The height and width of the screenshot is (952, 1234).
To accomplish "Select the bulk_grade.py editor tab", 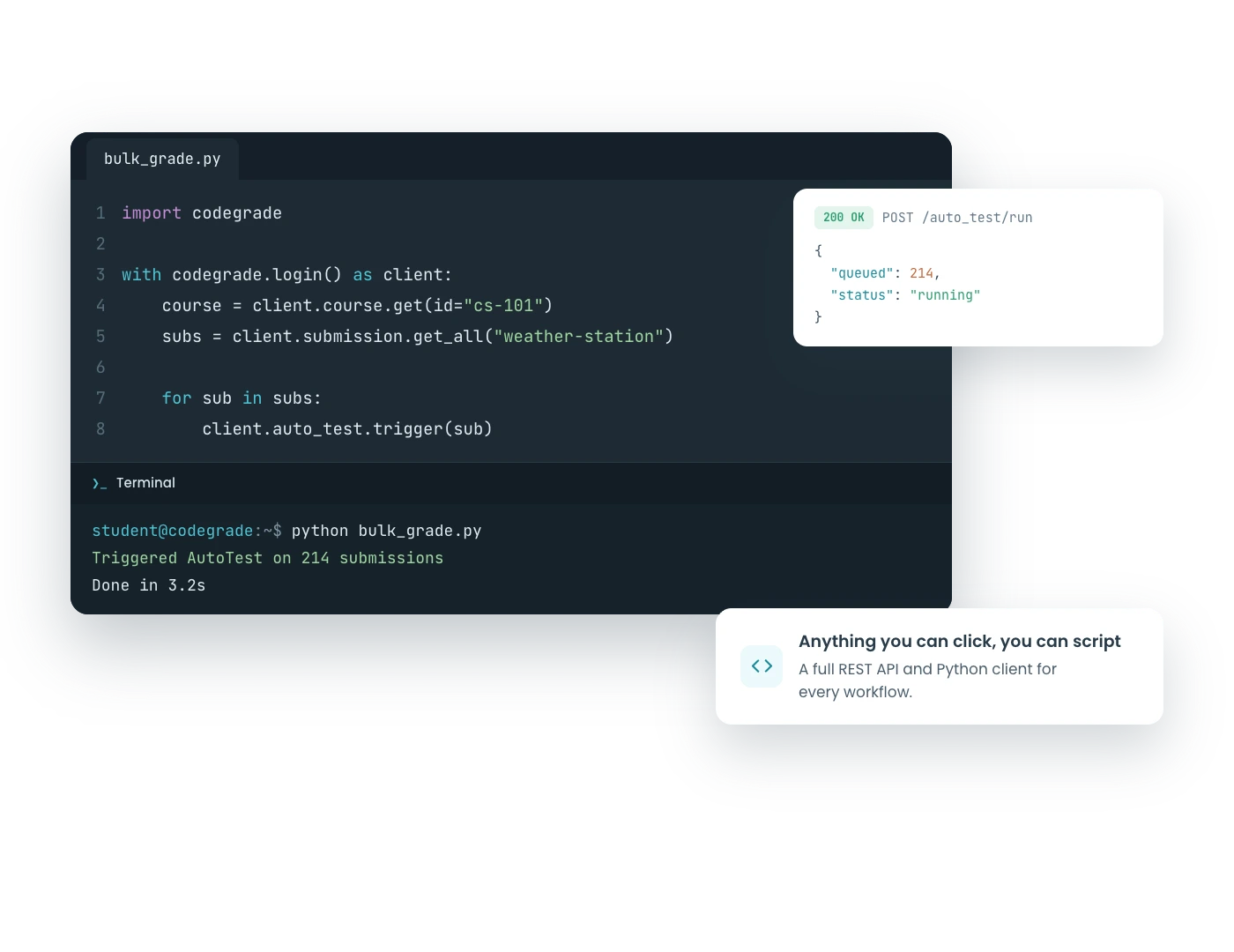I will pos(162,159).
